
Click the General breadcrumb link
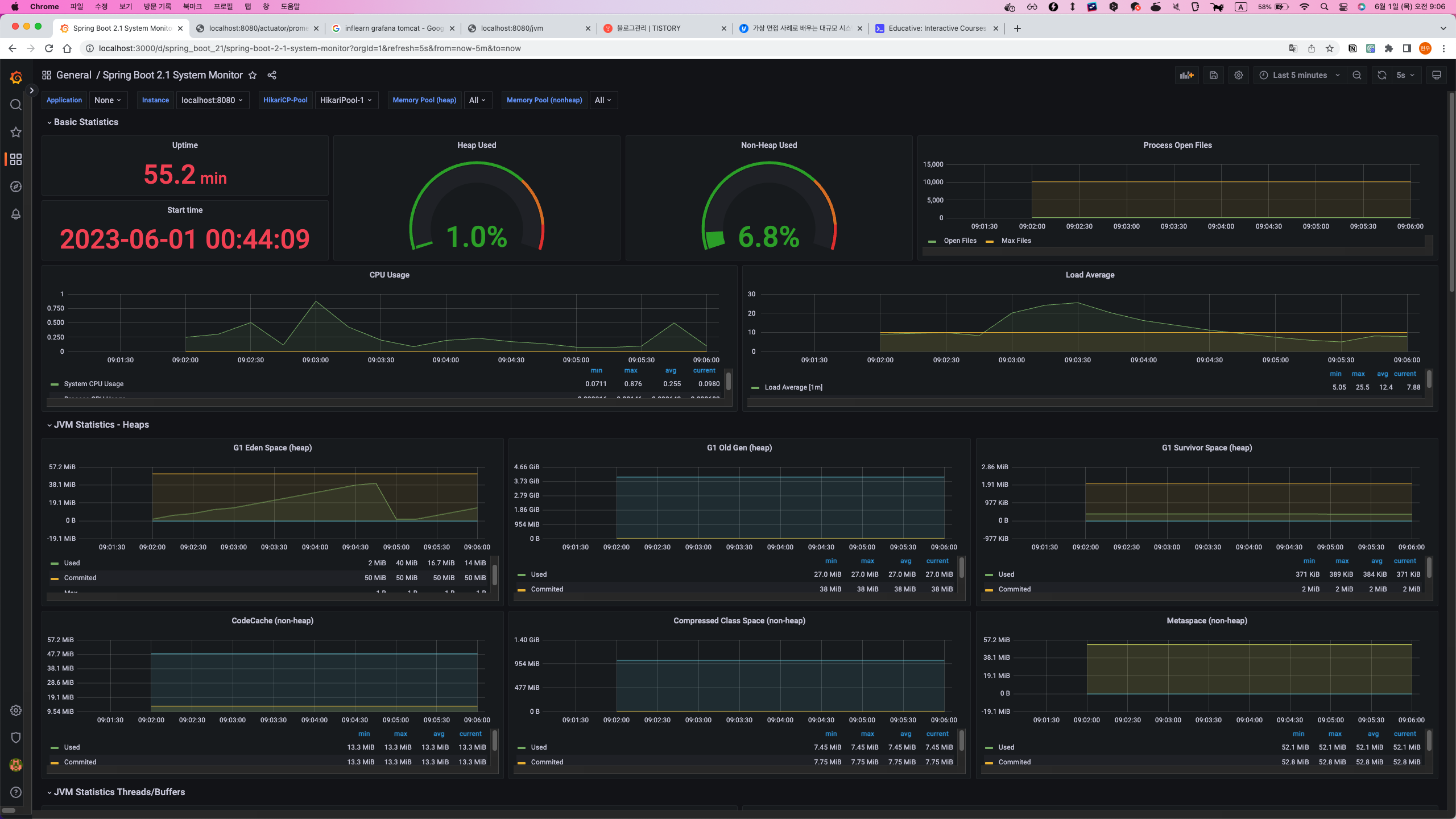click(x=73, y=75)
